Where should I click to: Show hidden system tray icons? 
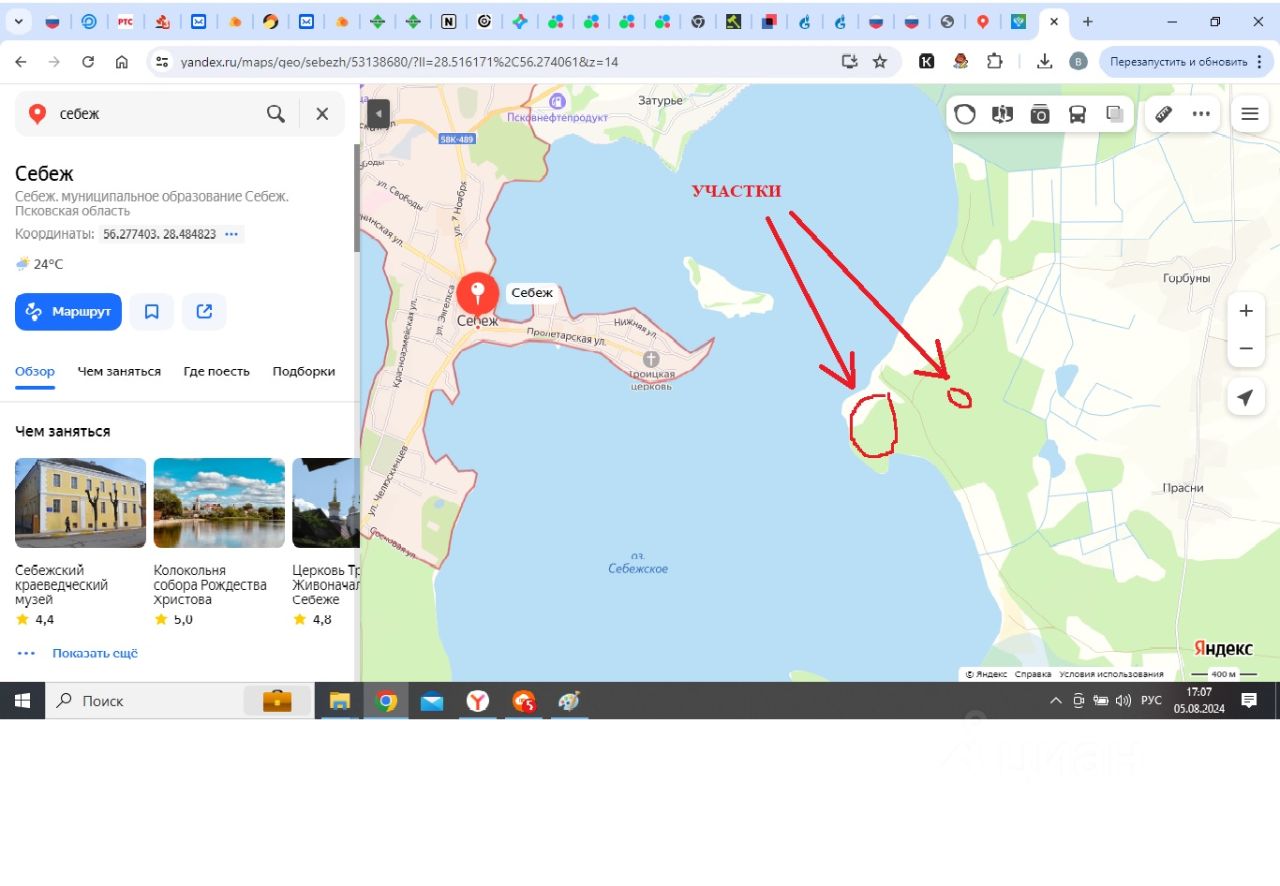[1055, 701]
